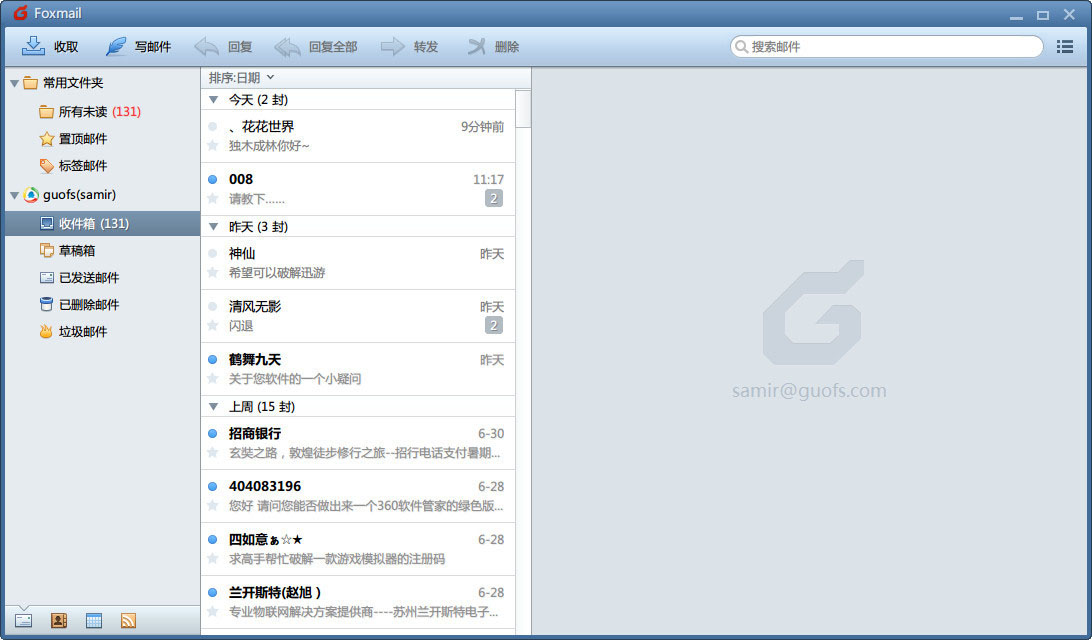Open email from 兰开斯特(赵旭)

pos(358,602)
